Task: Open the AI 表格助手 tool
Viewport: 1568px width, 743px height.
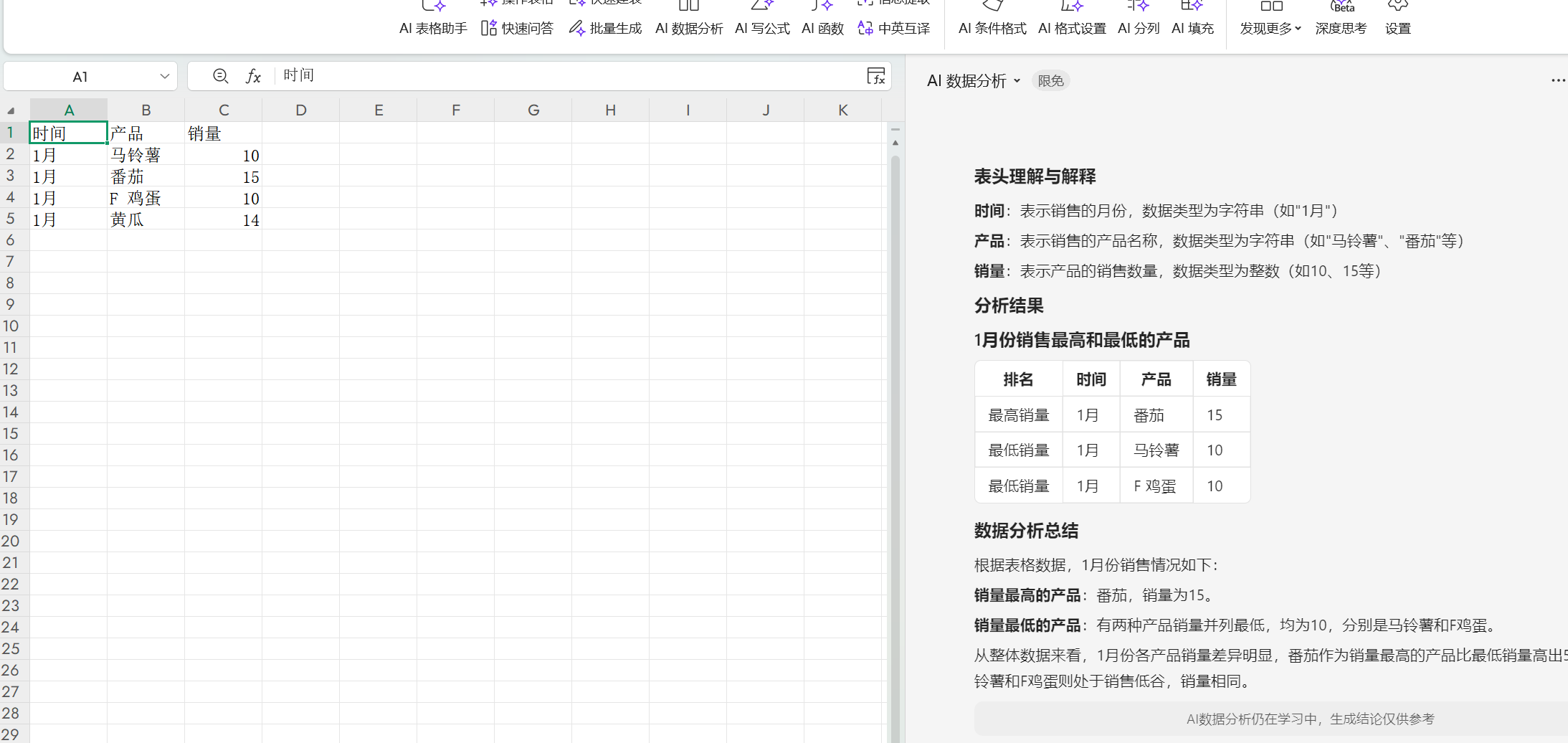Action: pyautogui.click(x=433, y=19)
